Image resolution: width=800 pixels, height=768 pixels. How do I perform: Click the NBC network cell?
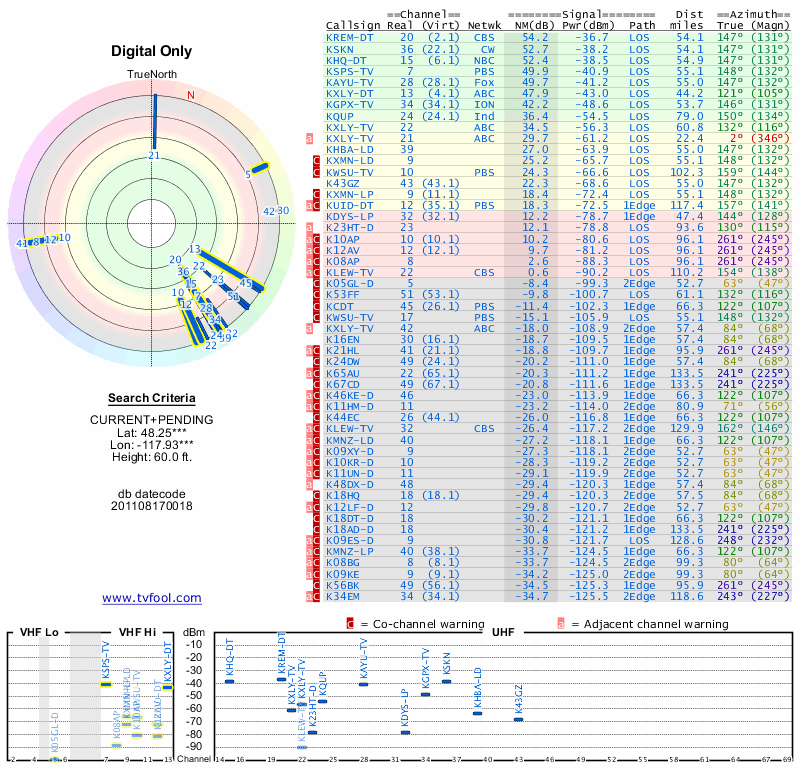484,60
